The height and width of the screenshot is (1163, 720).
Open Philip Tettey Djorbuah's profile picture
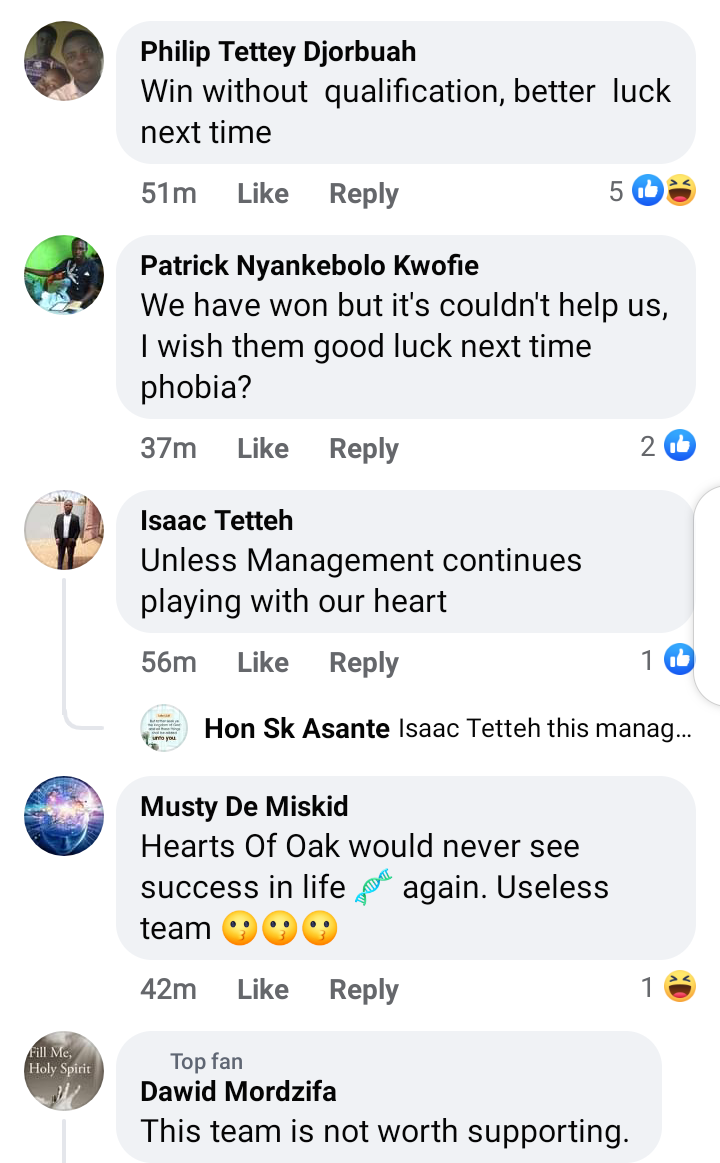point(63,61)
